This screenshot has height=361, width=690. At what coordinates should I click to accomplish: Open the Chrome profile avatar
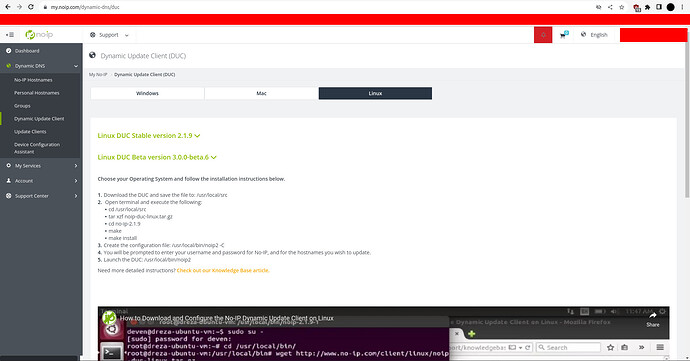click(x=671, y=7)
